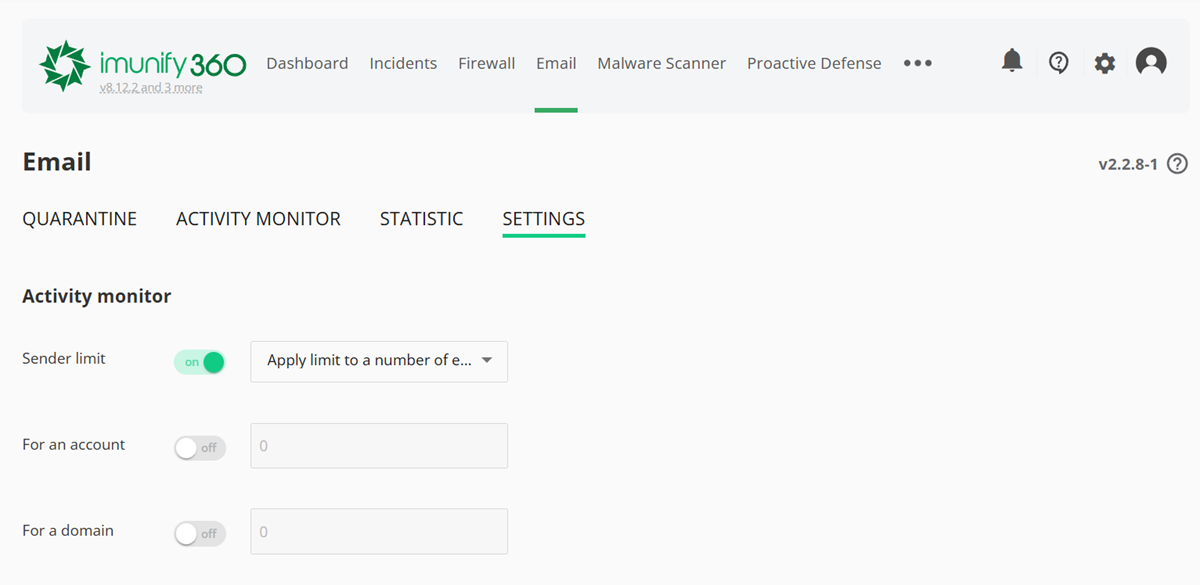This screenshot has width=1200, height=585.
Task: Click the dropdown chevron beside Apply limit
Action: (486, 361)
